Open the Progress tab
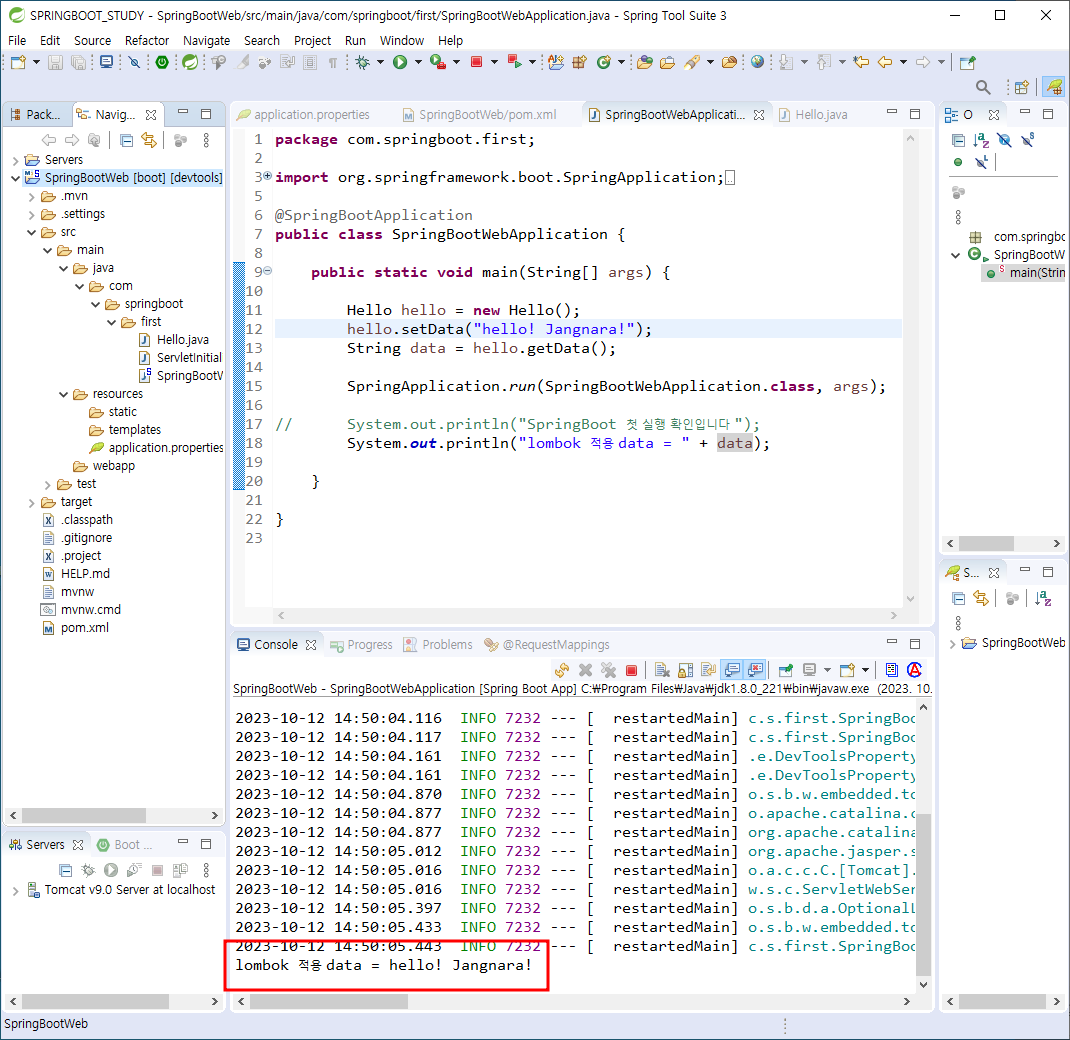The image size is (1070, 1040). tap(361, 645)
